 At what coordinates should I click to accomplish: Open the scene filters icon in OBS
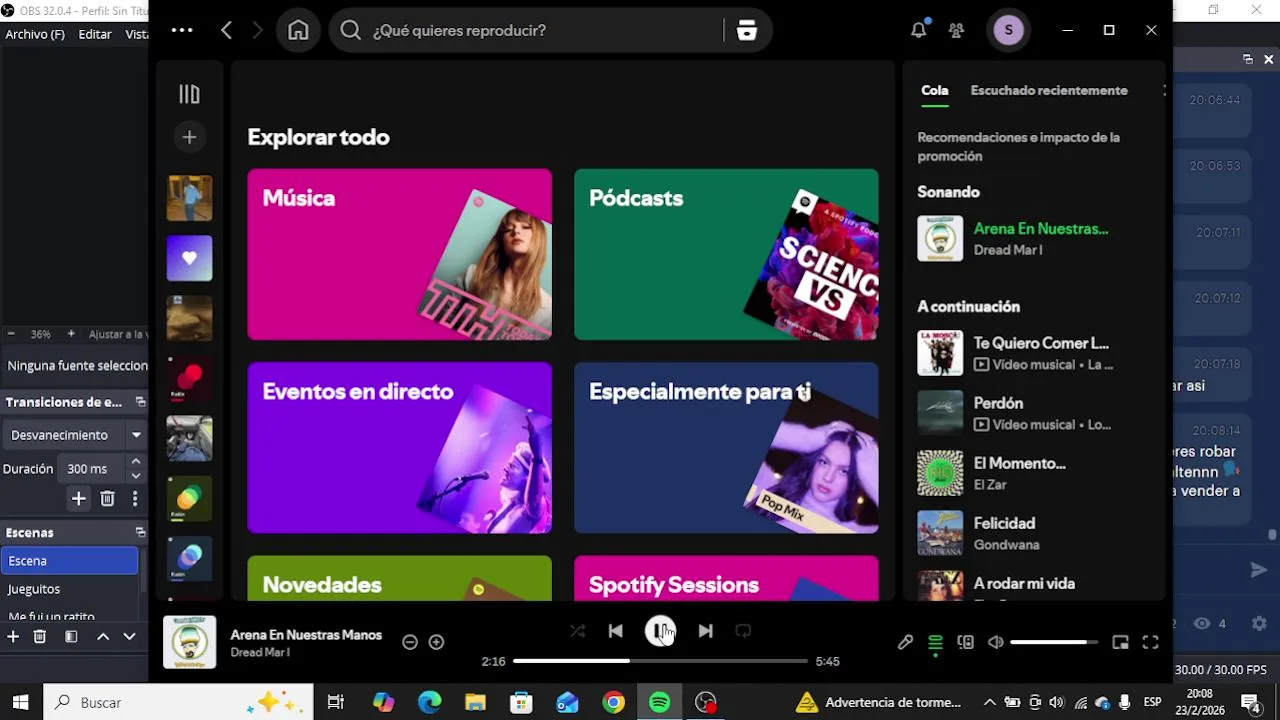coord(71,636)
